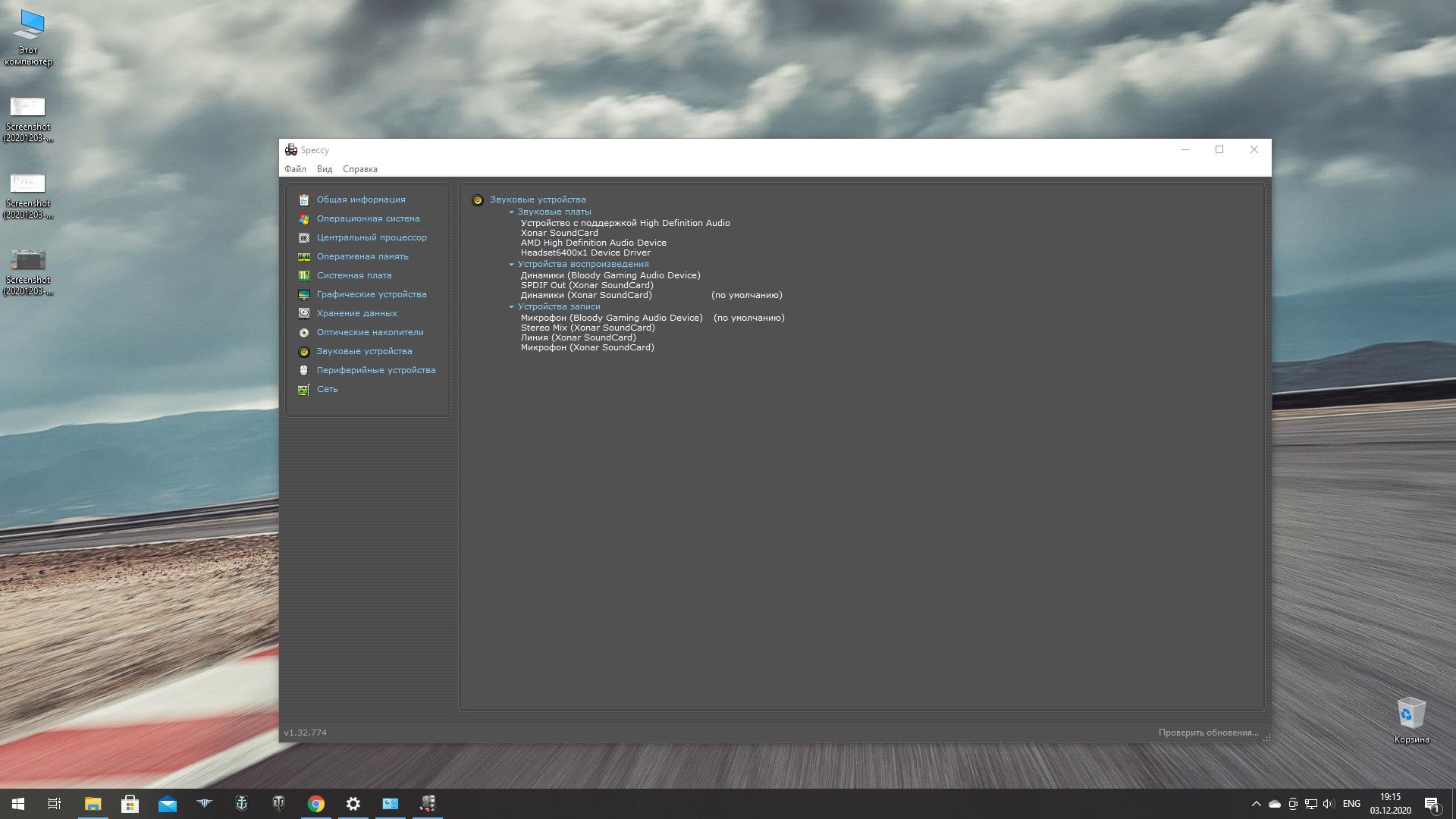Click the Windows flag icon for Операционная система
The image size is (1456, 819).
(304, 218)
